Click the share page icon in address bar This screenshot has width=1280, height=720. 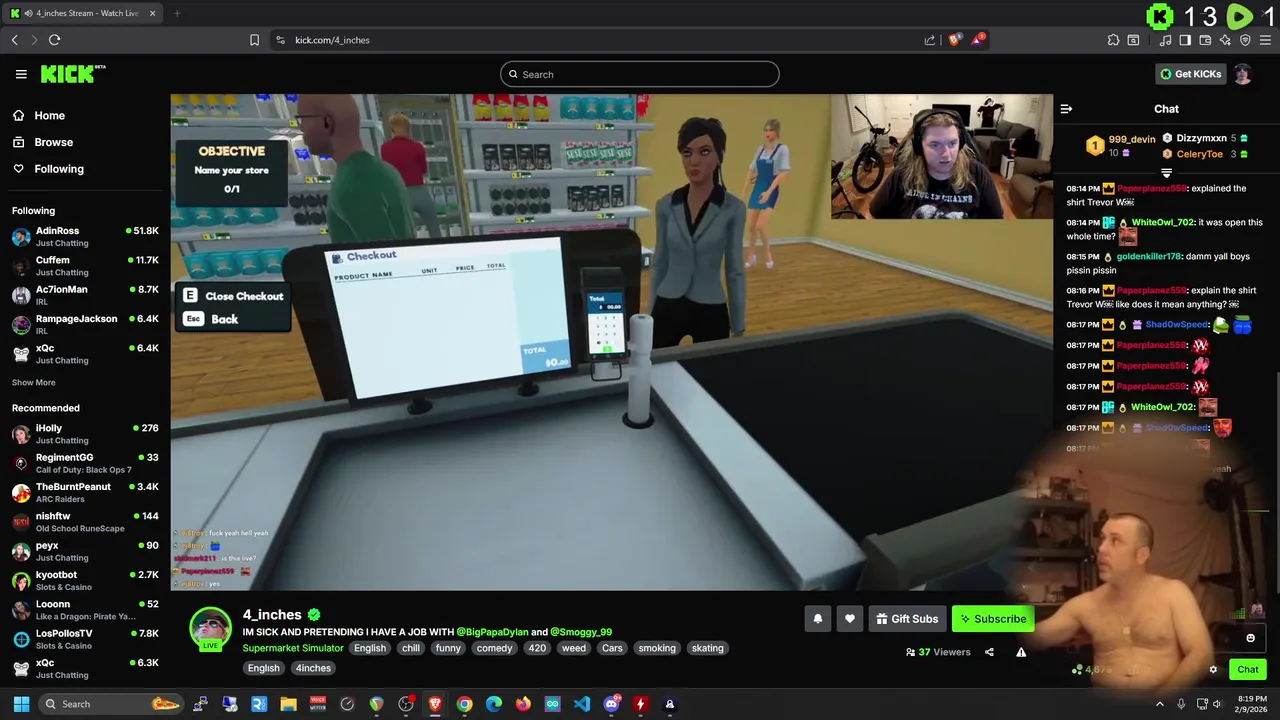930,40
